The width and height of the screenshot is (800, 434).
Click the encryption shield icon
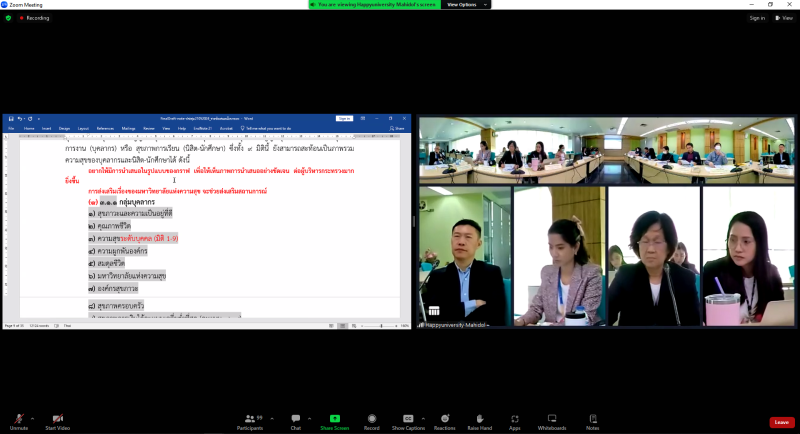pos(8,18)
